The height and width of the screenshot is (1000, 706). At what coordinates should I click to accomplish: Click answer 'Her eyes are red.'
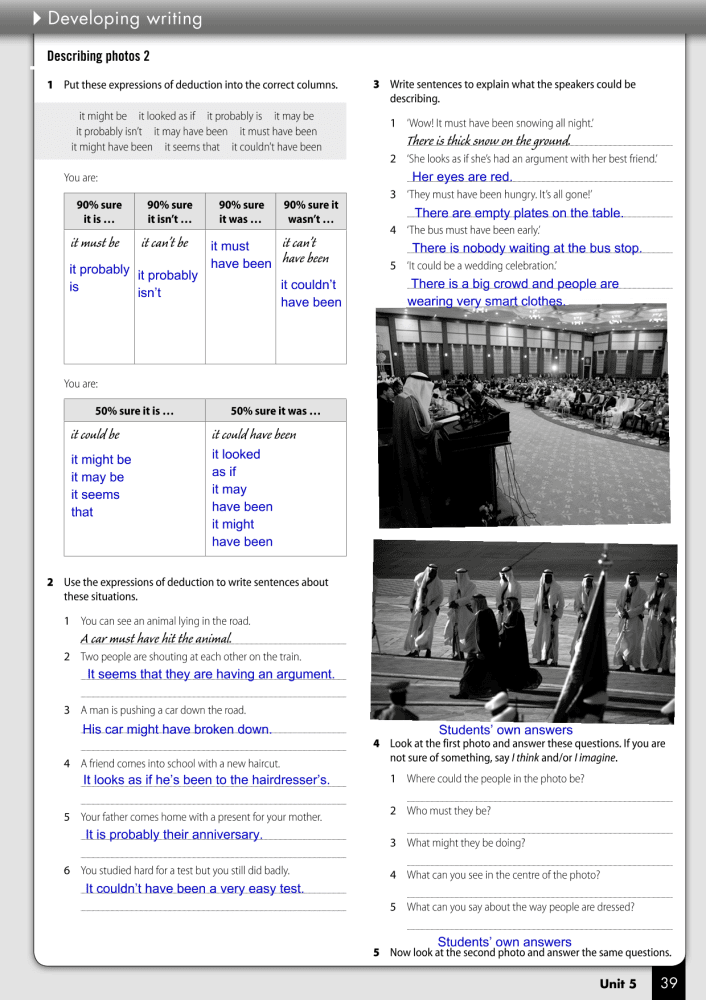pos(462,177)
